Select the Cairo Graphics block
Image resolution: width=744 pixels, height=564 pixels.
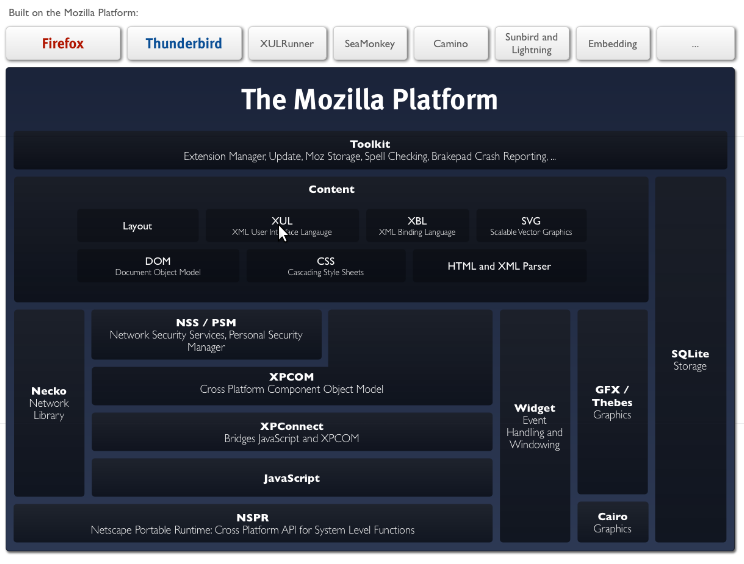tap(612, 522)
